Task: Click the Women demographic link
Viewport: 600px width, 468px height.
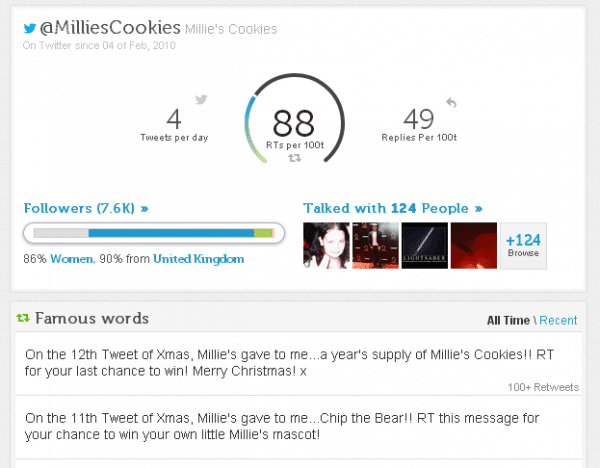Action: pos(72,259)
